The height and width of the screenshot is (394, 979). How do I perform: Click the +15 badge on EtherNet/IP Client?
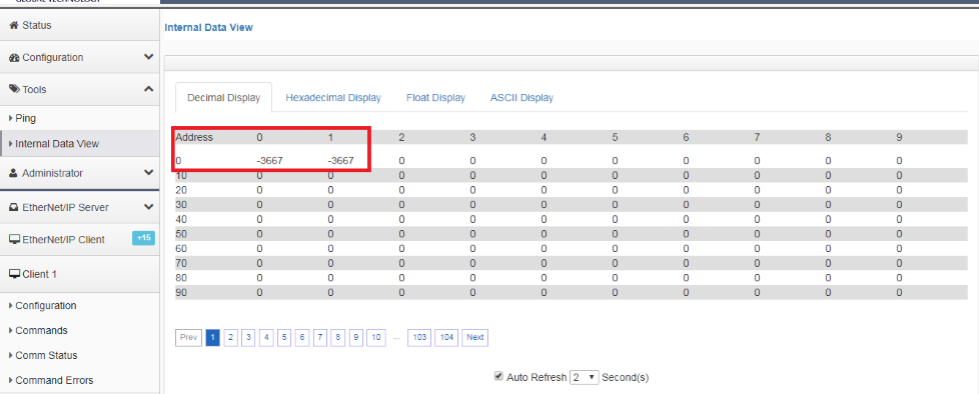tap(143, 238)
